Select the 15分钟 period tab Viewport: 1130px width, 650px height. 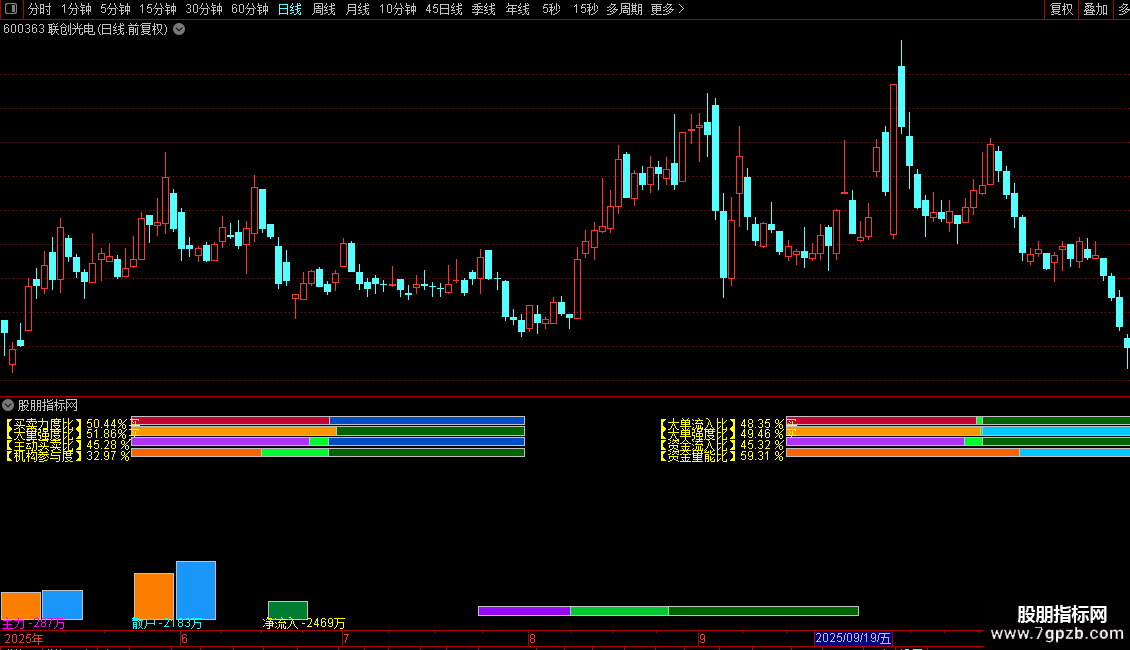pyautogui.click(x=158, y=9)
